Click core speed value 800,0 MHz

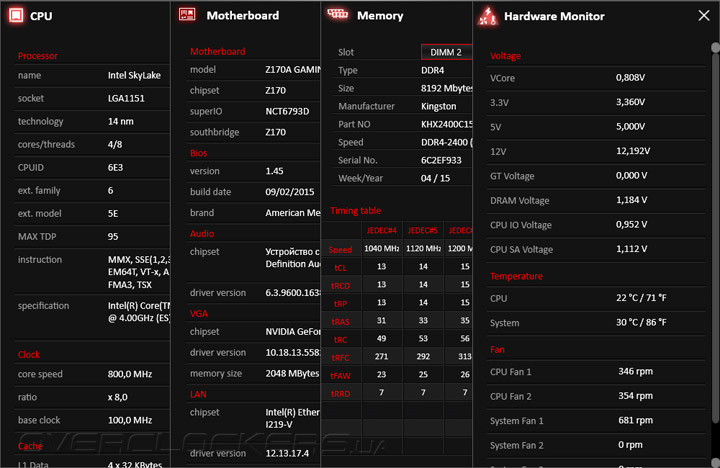130,374
